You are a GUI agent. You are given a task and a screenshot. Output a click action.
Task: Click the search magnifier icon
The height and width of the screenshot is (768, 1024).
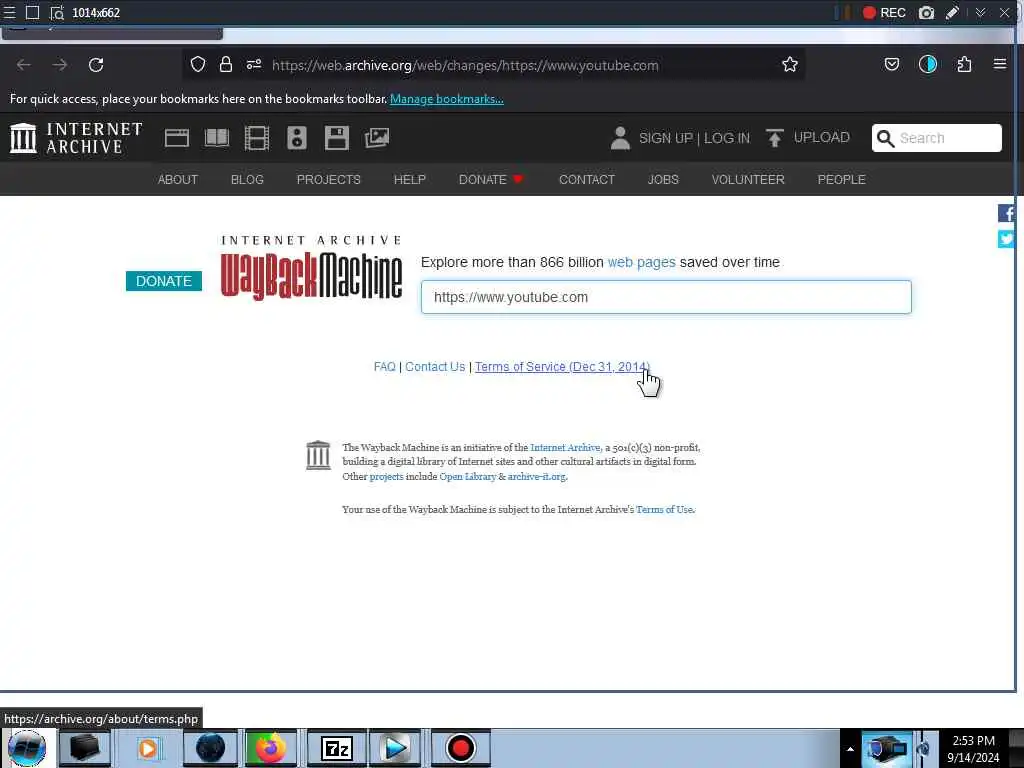click(886, 138)
